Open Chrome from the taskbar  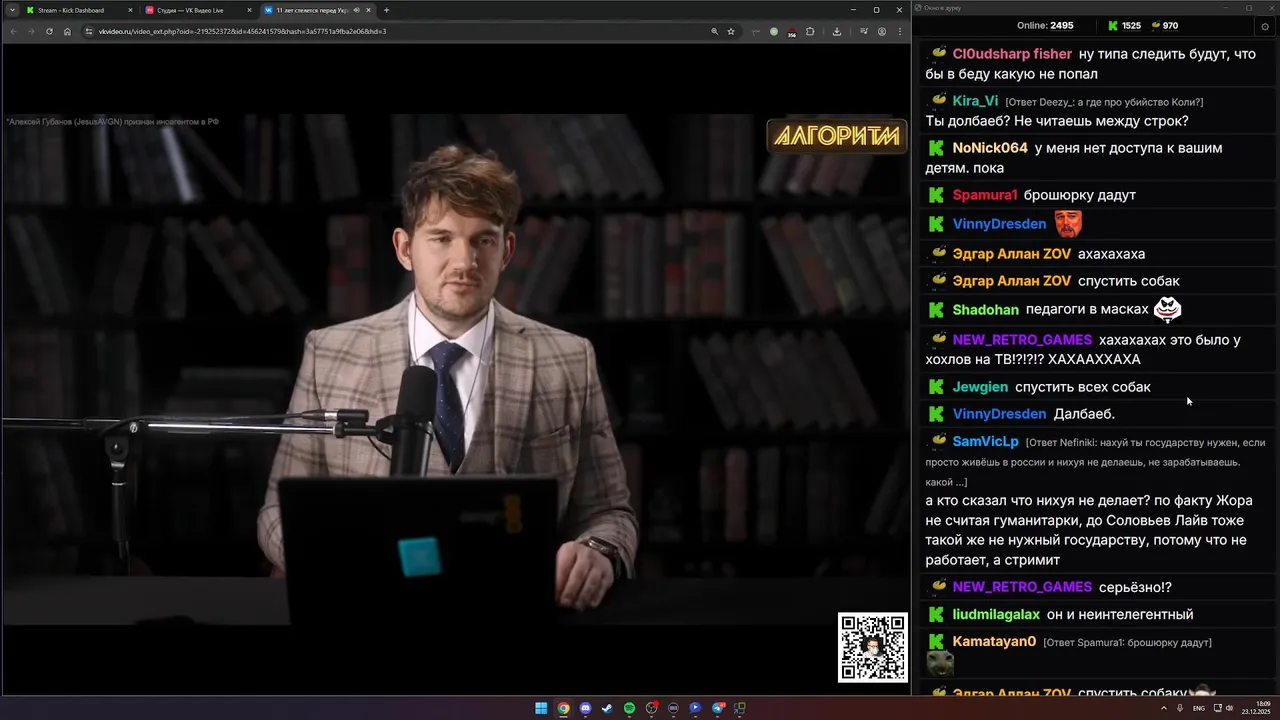(x=564, y=708)
